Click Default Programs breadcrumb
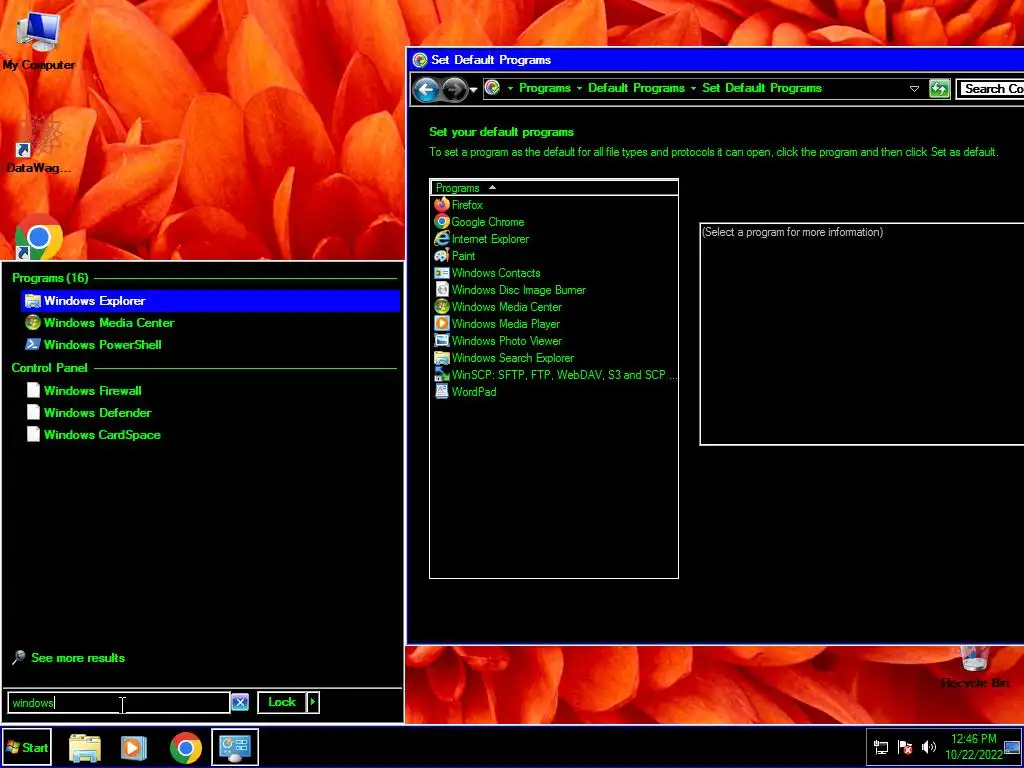1024x768 pixels. pos(636,88)
